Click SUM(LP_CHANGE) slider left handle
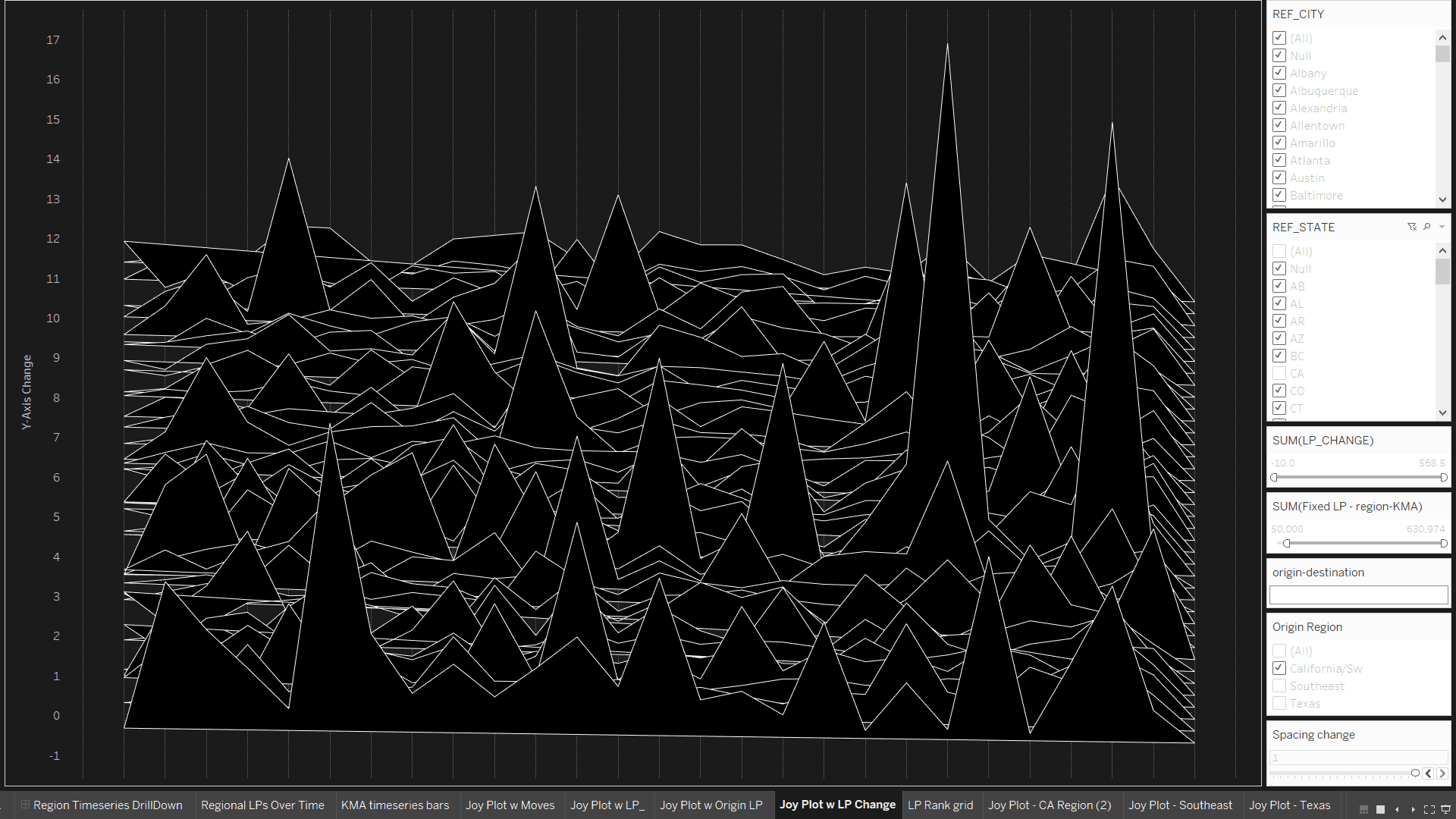 [1274, 477]
